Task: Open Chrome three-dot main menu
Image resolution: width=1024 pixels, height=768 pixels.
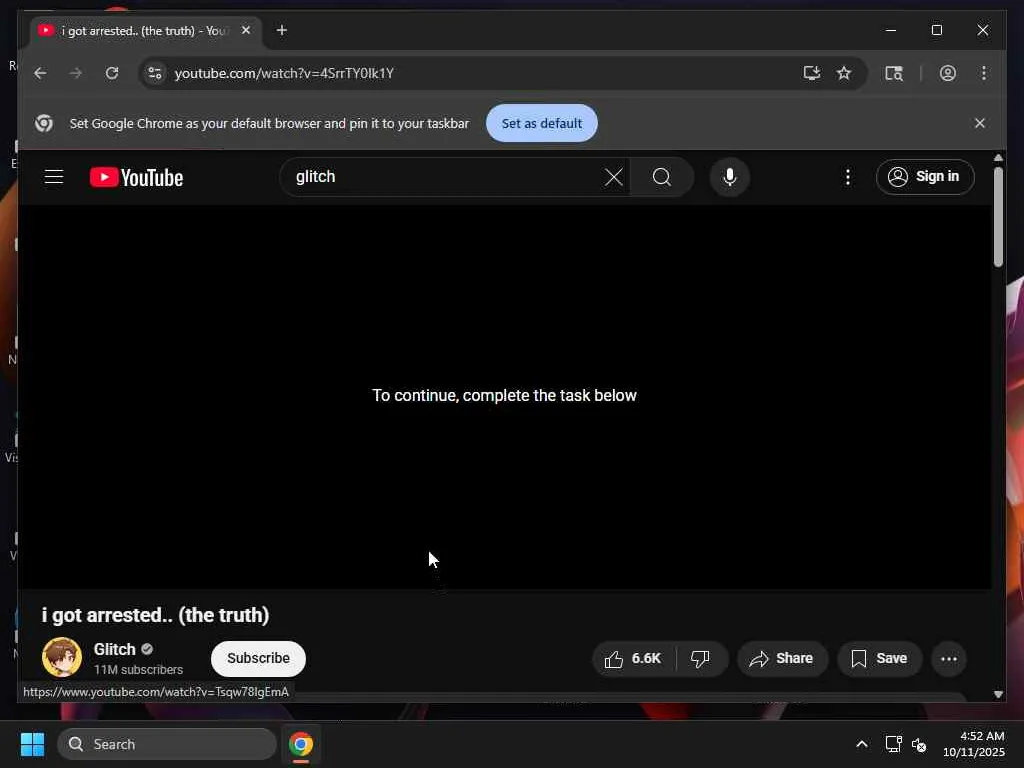Action: (984, 73)
